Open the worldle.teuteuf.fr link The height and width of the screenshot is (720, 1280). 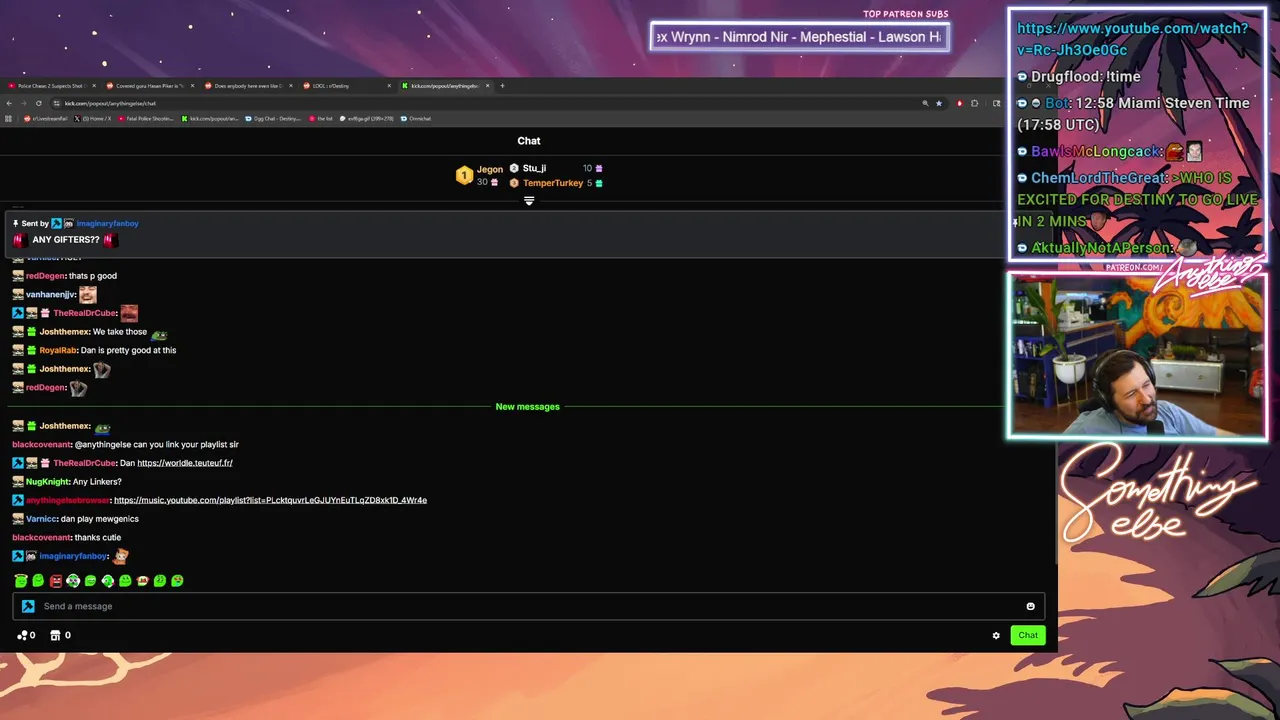tap(185, 463)
